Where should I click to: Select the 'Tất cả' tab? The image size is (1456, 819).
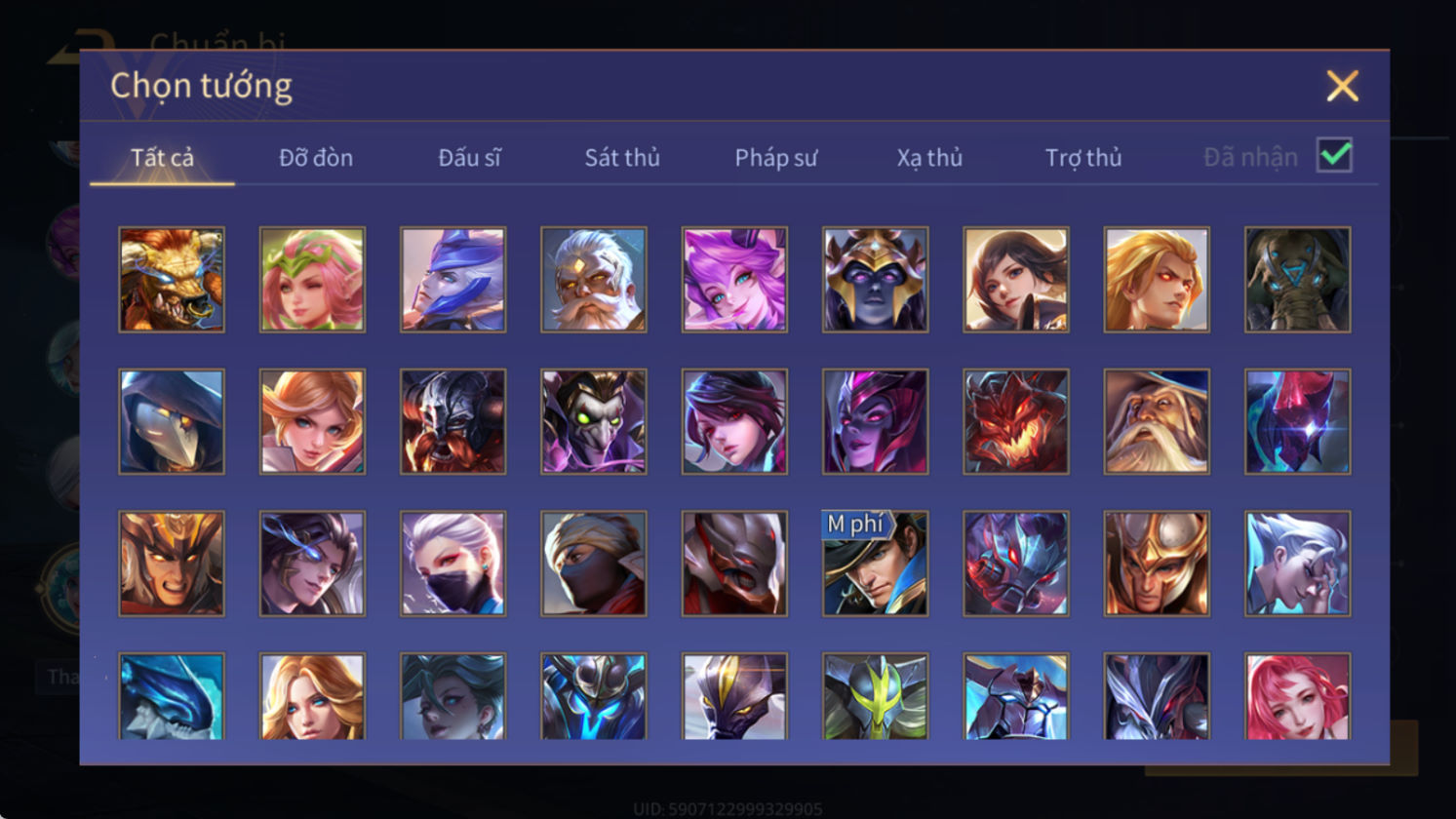162,157
